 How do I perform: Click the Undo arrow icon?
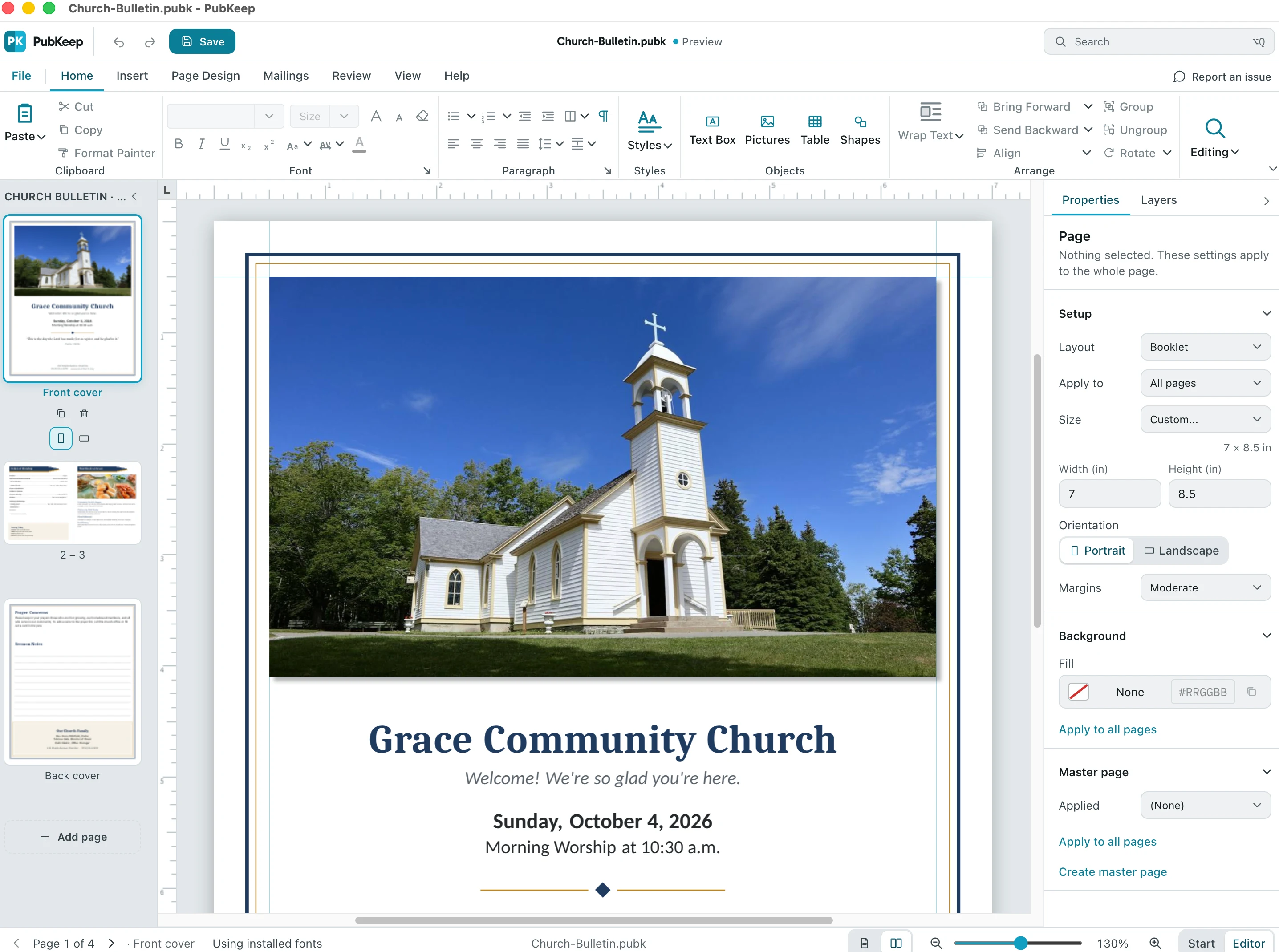(x=119, y=42)
